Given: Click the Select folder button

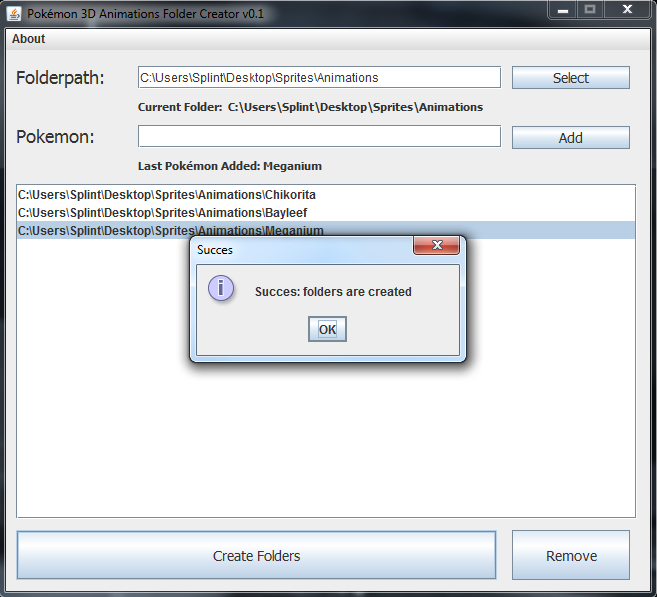Looking at the screenshot, I should point(571,78).
